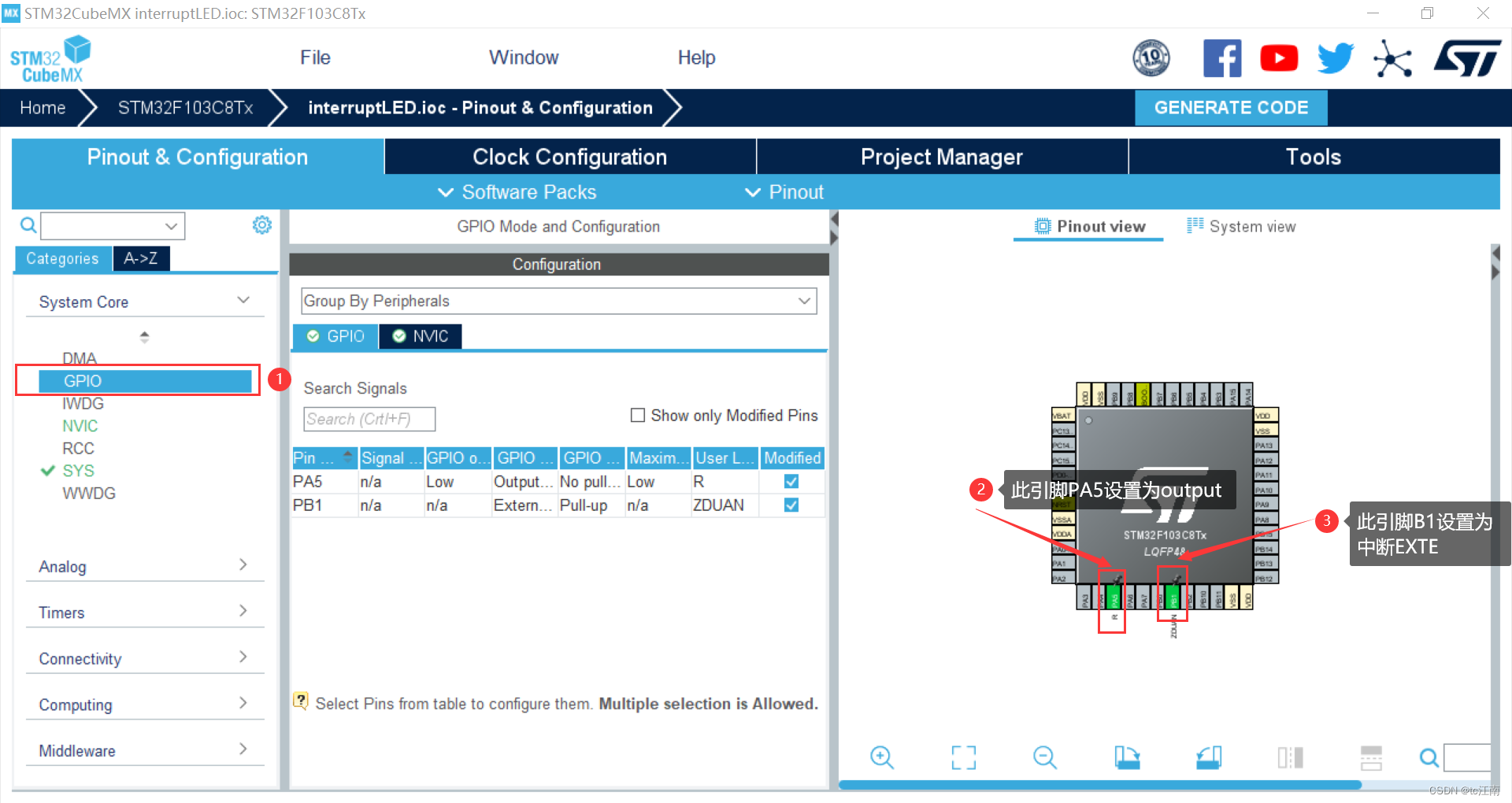Switch to System view

1241,227
